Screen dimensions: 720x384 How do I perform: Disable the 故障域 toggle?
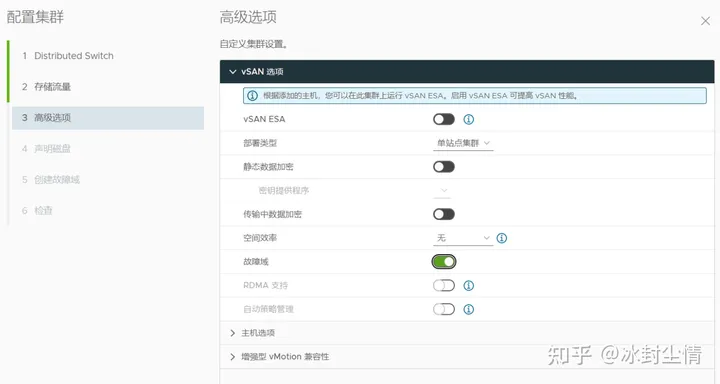click(x=444, y=262)
